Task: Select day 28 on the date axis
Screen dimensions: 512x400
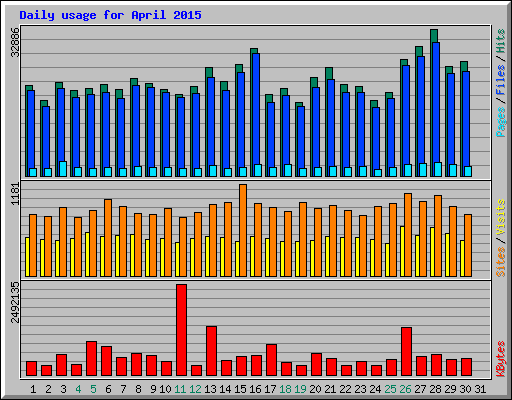Action: pyautogui.click(x=436, y=389)
